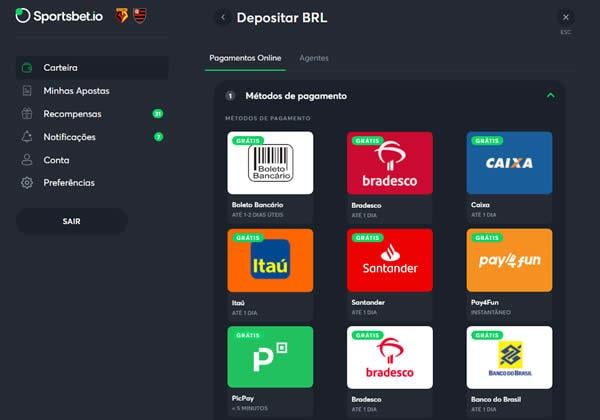Select the PicPay payment tile

[270, 357]
